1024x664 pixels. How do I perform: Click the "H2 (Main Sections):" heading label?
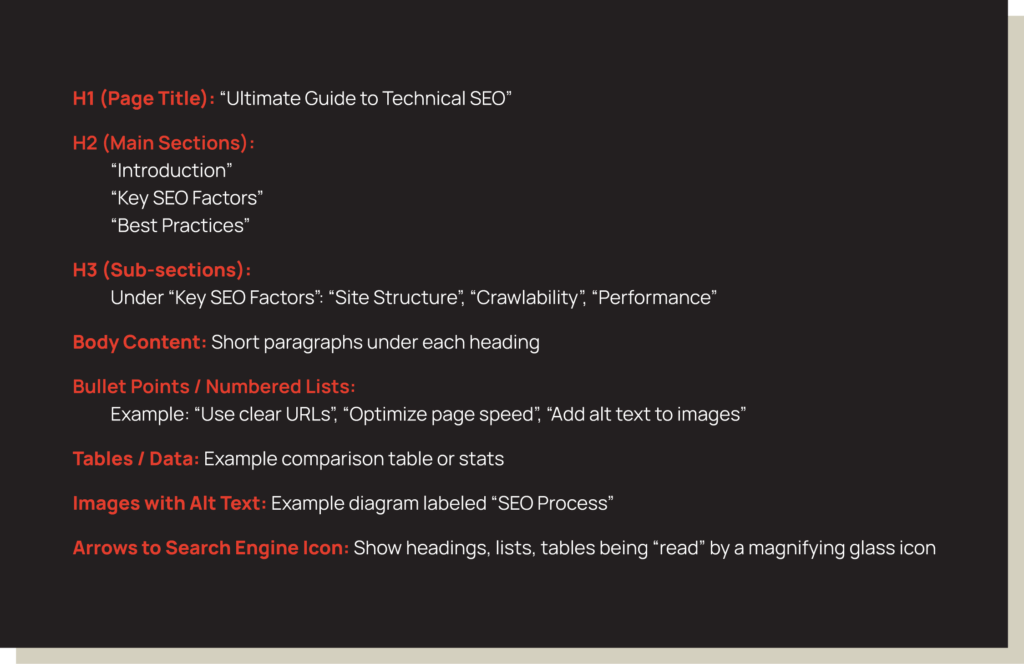[163, 143]
